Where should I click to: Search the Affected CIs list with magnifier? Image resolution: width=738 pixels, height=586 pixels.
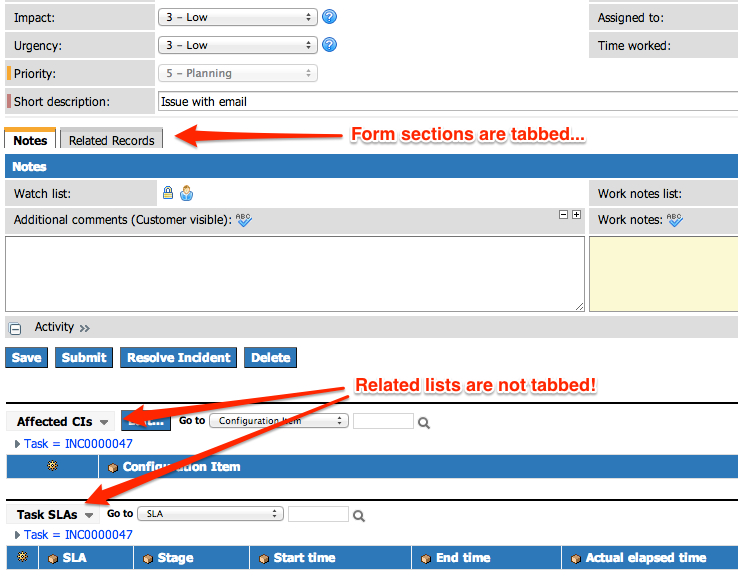click(x=424, y=423)
